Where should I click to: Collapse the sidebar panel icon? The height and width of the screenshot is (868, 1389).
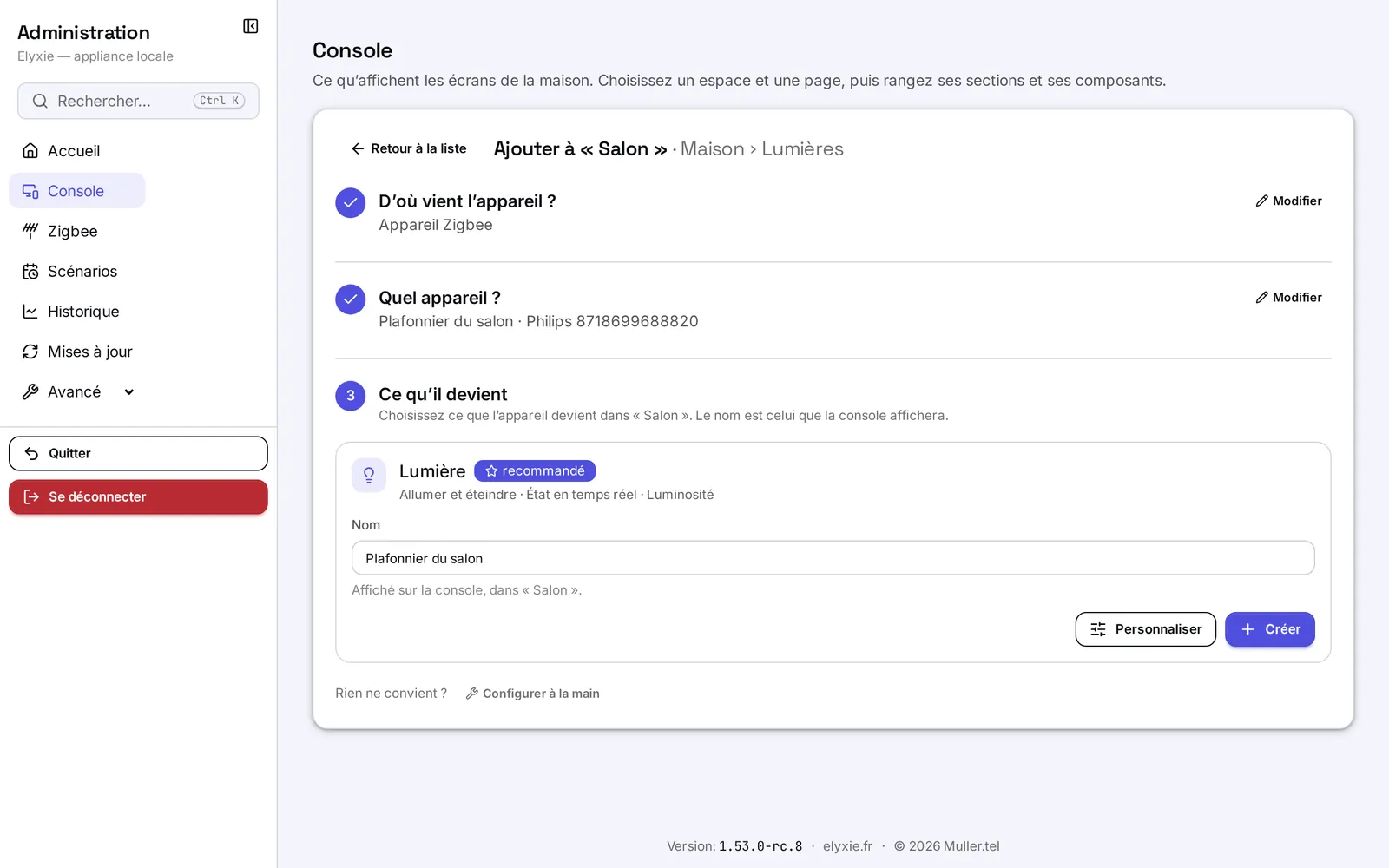[251, 26]
